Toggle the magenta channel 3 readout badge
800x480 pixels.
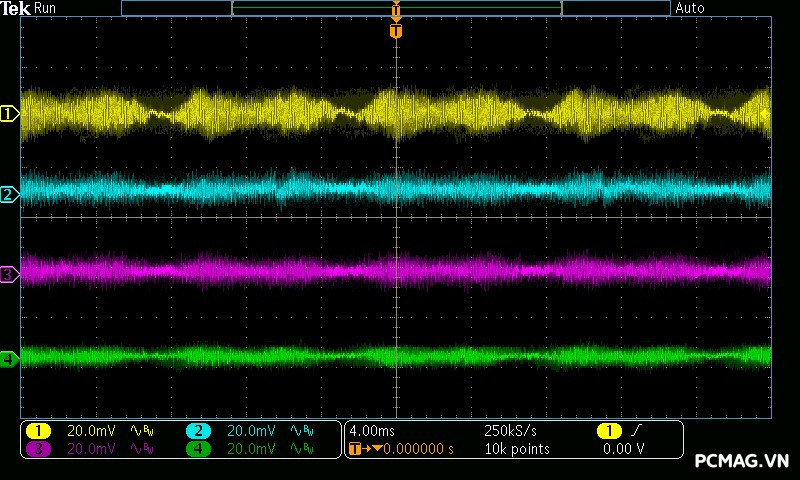pyautogui.click(x=39, y=449)
